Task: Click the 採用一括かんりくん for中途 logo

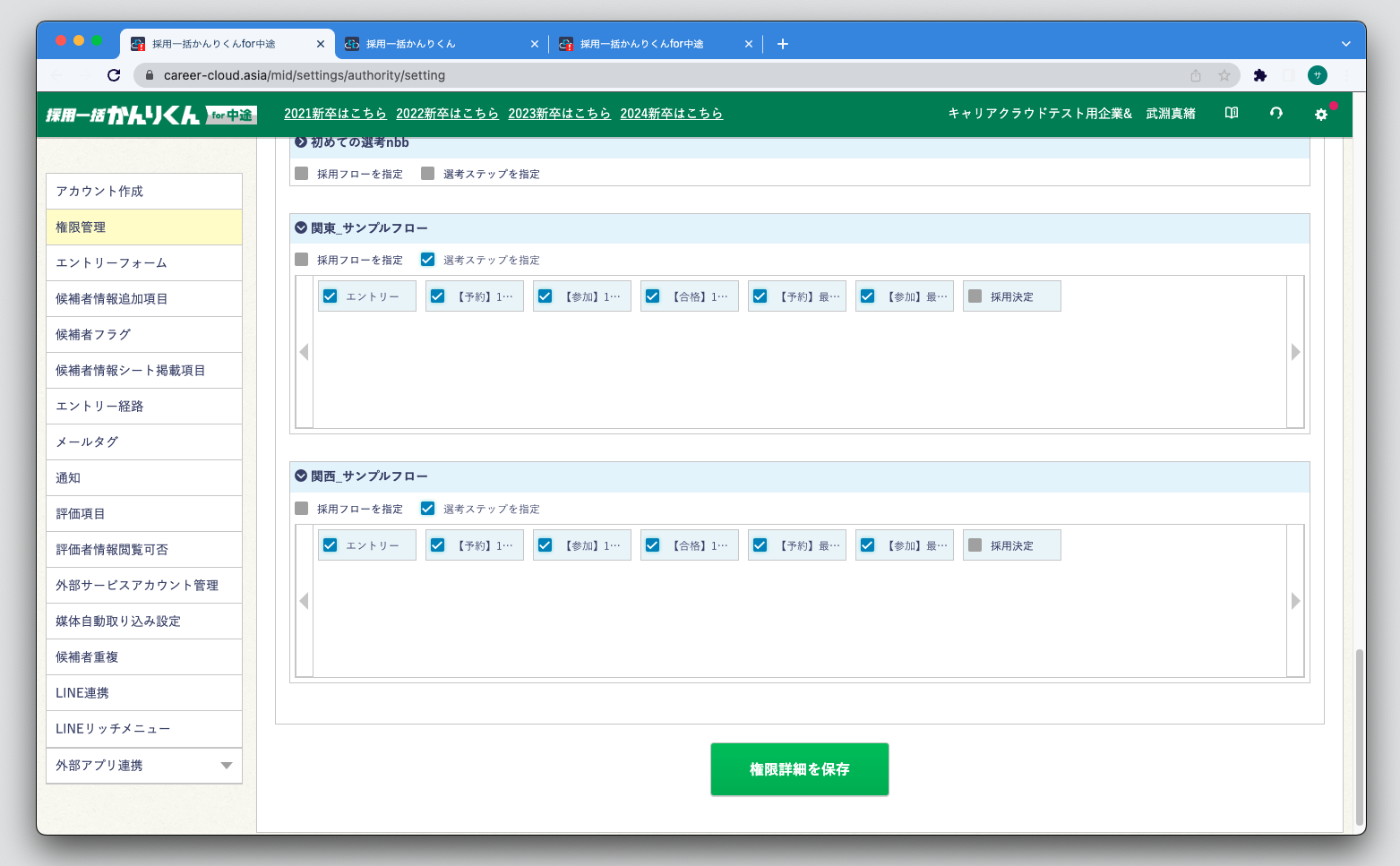Action: tap(151, 115)
